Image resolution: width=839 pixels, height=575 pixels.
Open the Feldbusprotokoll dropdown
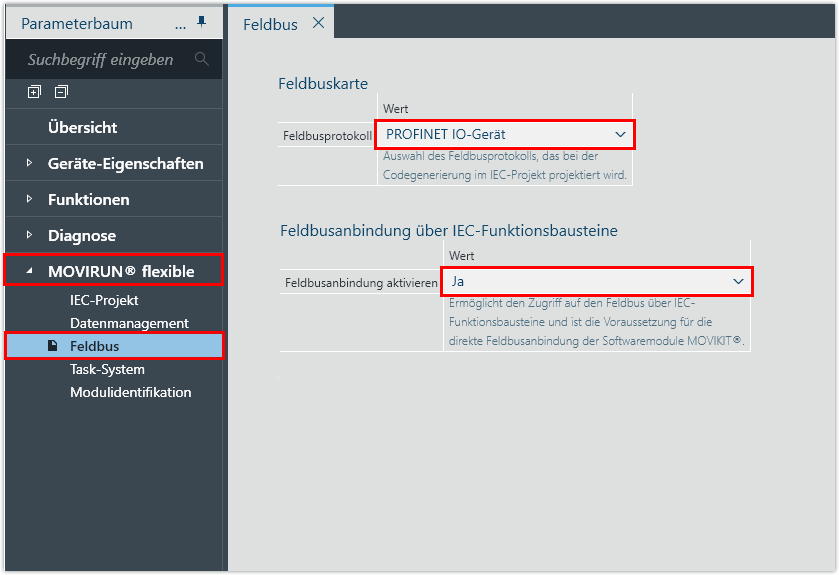click(x=617, y=134)
